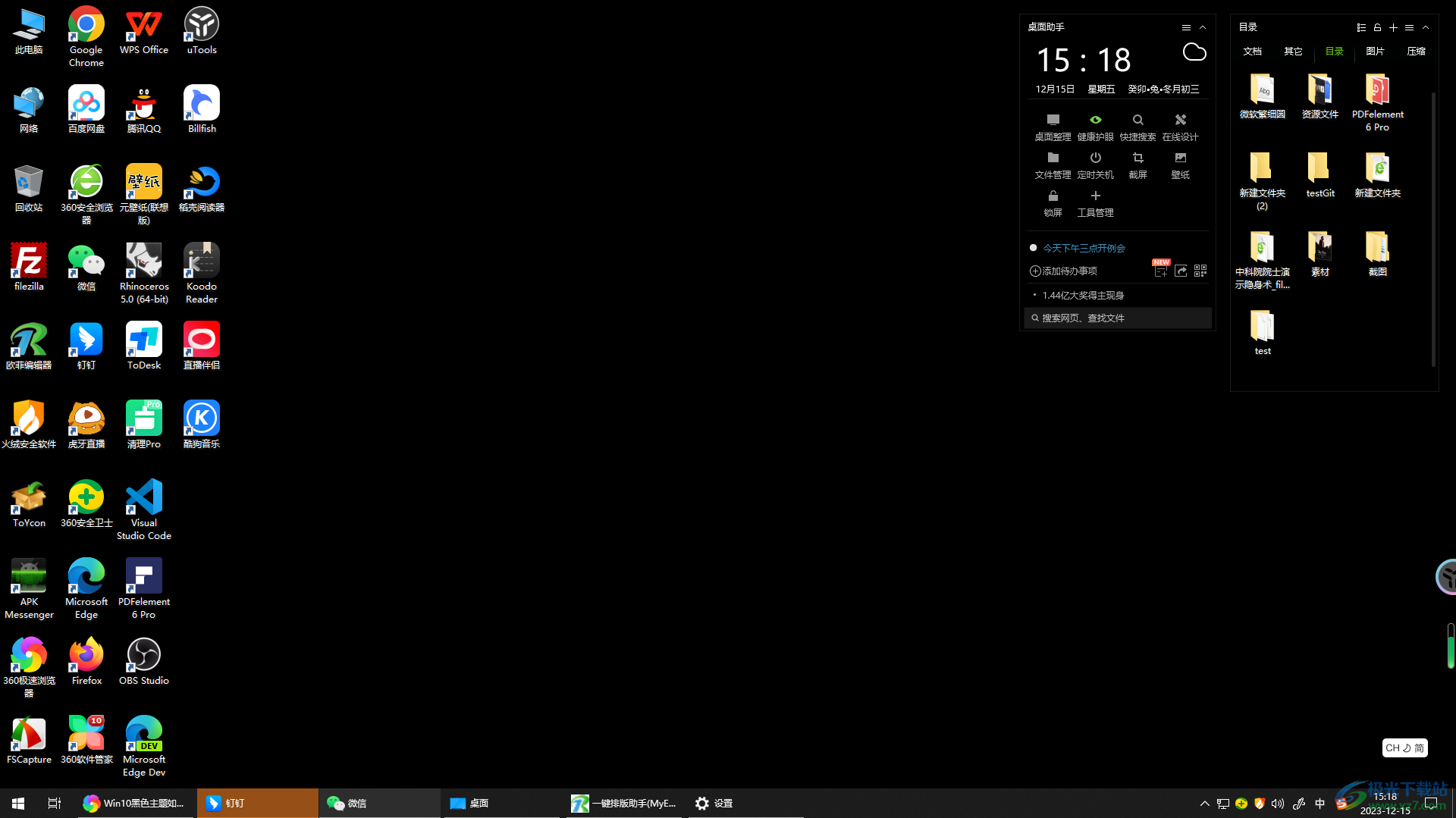The height and width of the screenshot is (818, 1456).
Task: Toggle the lock icon in 目录 panel header
Action: pyautogui.click(x=1377, y=27)
